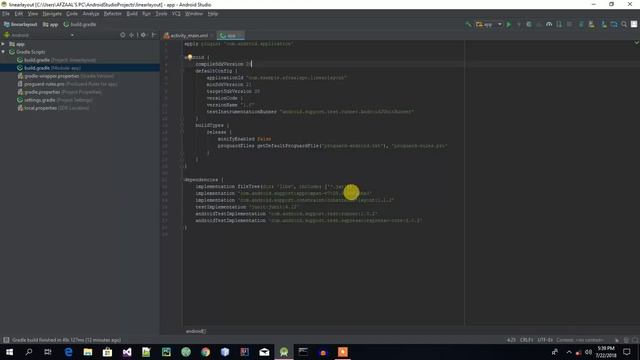
Task: Click linearlayout breadcrumb in navigation bar
Action: click(x=20, y=24)
